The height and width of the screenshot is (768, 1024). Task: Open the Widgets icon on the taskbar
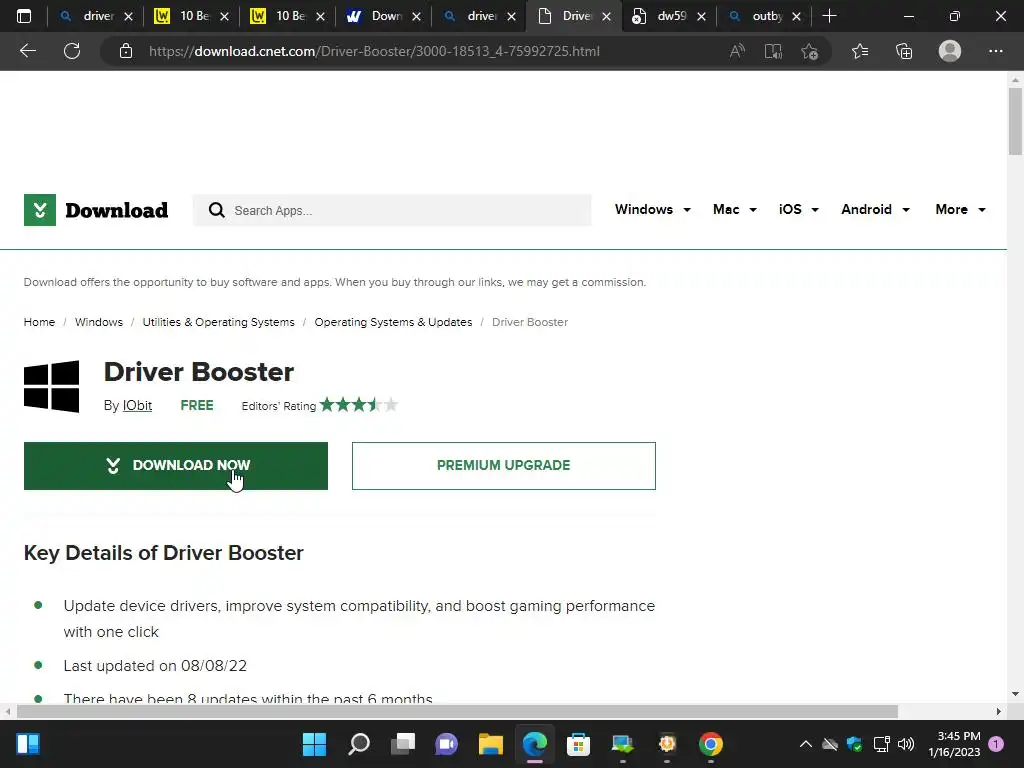click(x=28, y=744)
